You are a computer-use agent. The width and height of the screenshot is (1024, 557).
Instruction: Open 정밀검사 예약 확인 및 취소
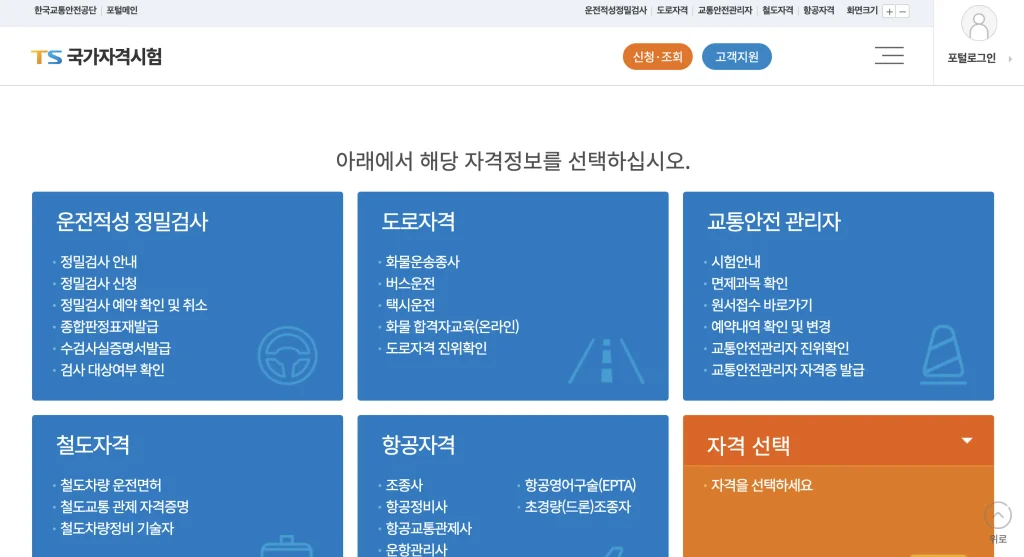tap(133, 305)
